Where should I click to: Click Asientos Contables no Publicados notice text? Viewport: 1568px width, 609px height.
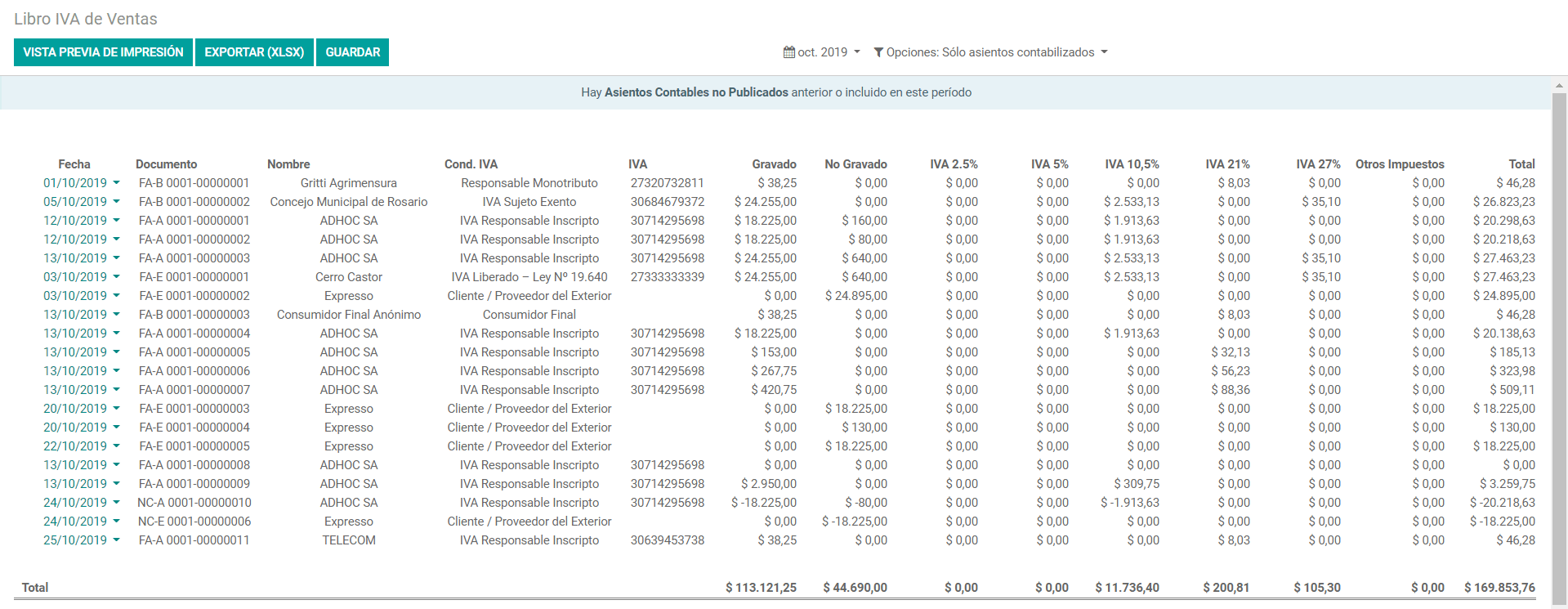(x=696, y=92)
